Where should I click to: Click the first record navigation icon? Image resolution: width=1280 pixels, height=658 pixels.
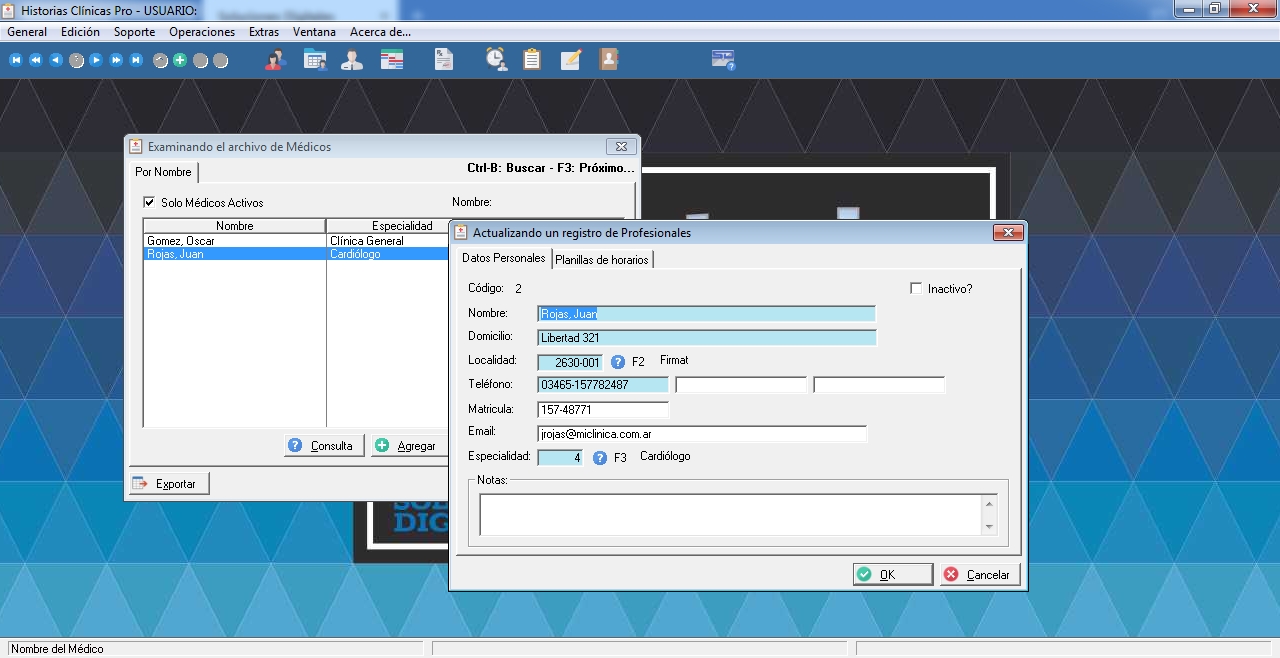[16, 60]
